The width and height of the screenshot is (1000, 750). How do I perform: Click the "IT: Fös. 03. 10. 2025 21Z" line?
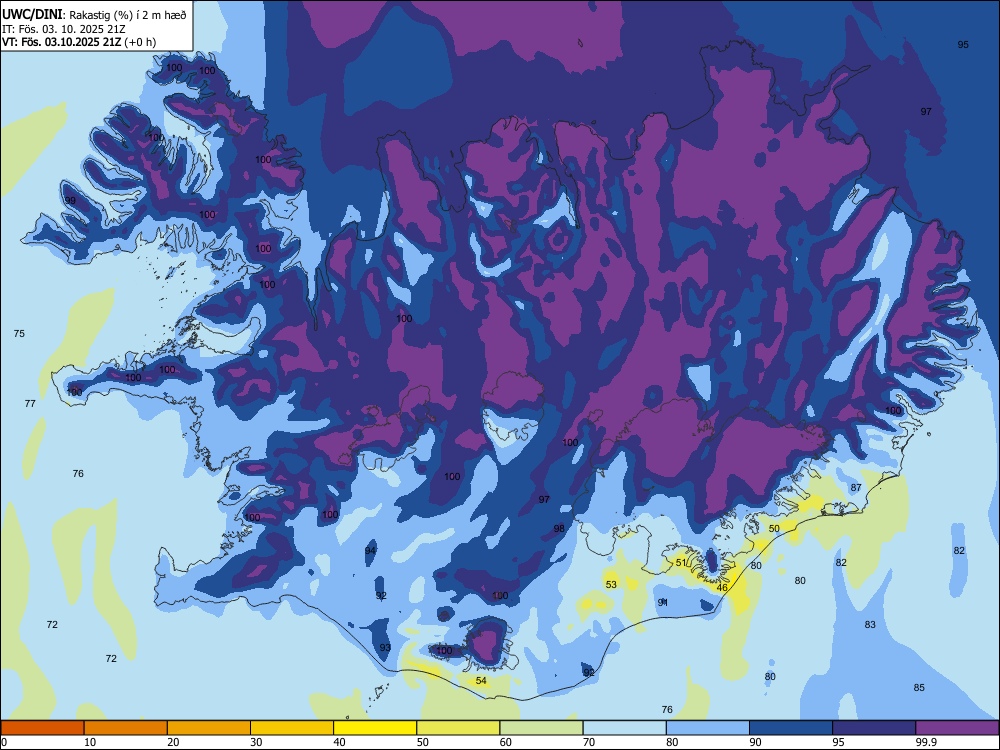tap(64, 29)
